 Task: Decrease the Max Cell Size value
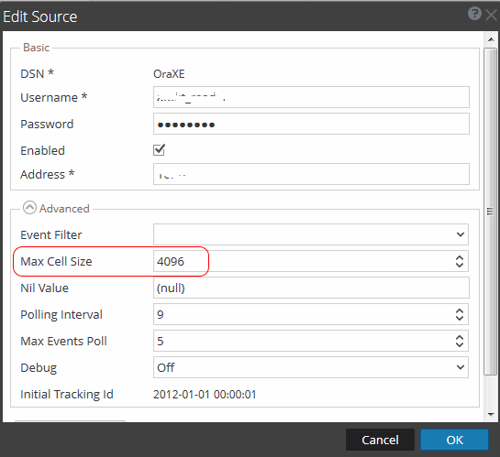[459, 265]
